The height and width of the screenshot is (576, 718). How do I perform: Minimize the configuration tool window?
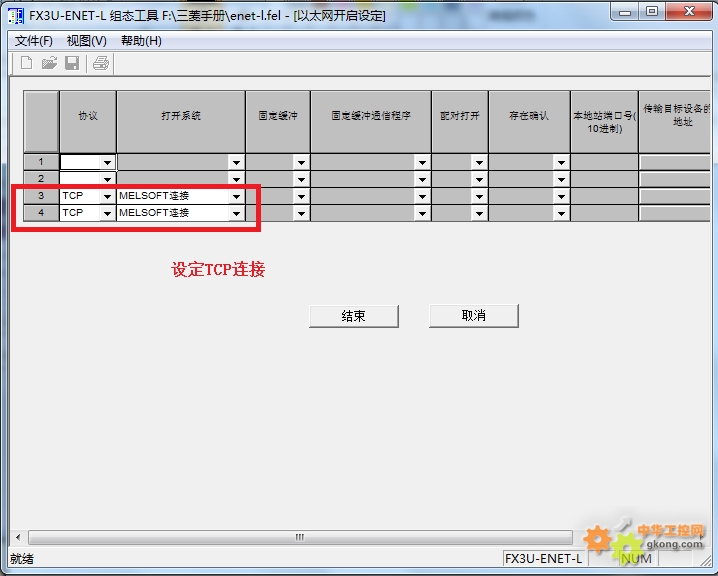625,12
